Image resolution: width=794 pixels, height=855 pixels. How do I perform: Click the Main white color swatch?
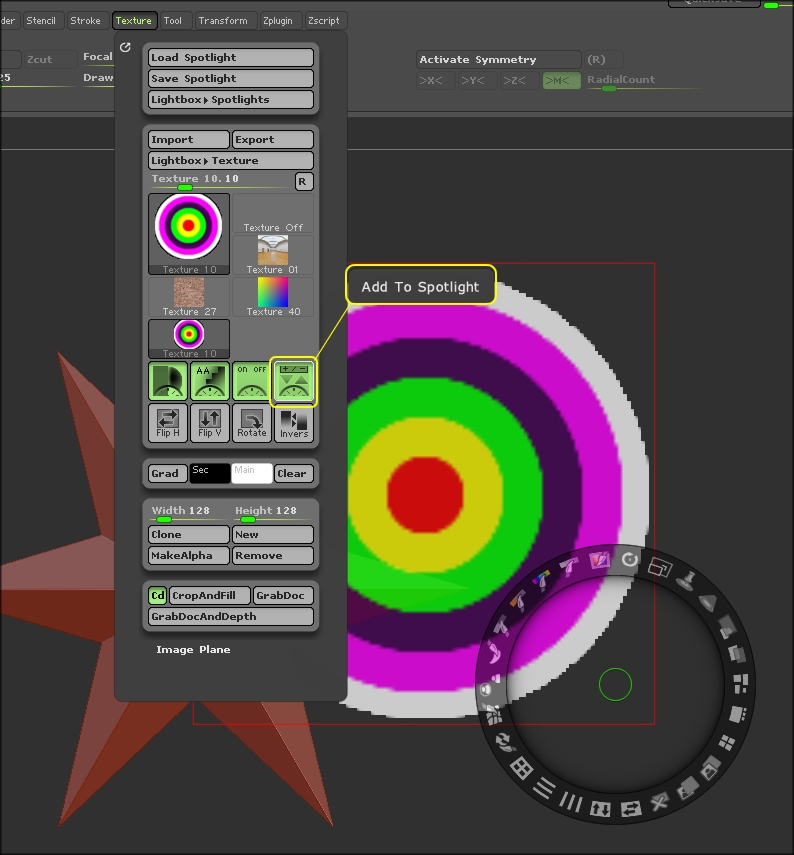(252, 473)
